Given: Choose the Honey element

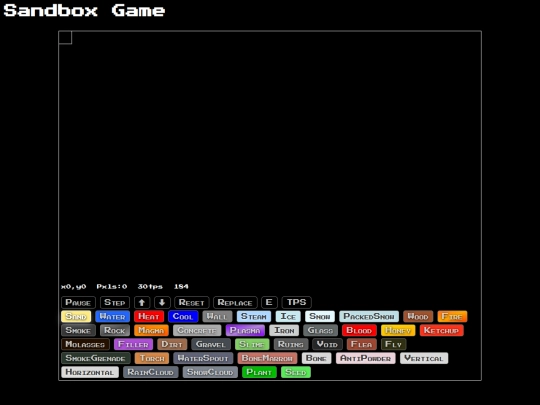Looking at the screenshot, I should pyautogui.click(x=398, y=330).
